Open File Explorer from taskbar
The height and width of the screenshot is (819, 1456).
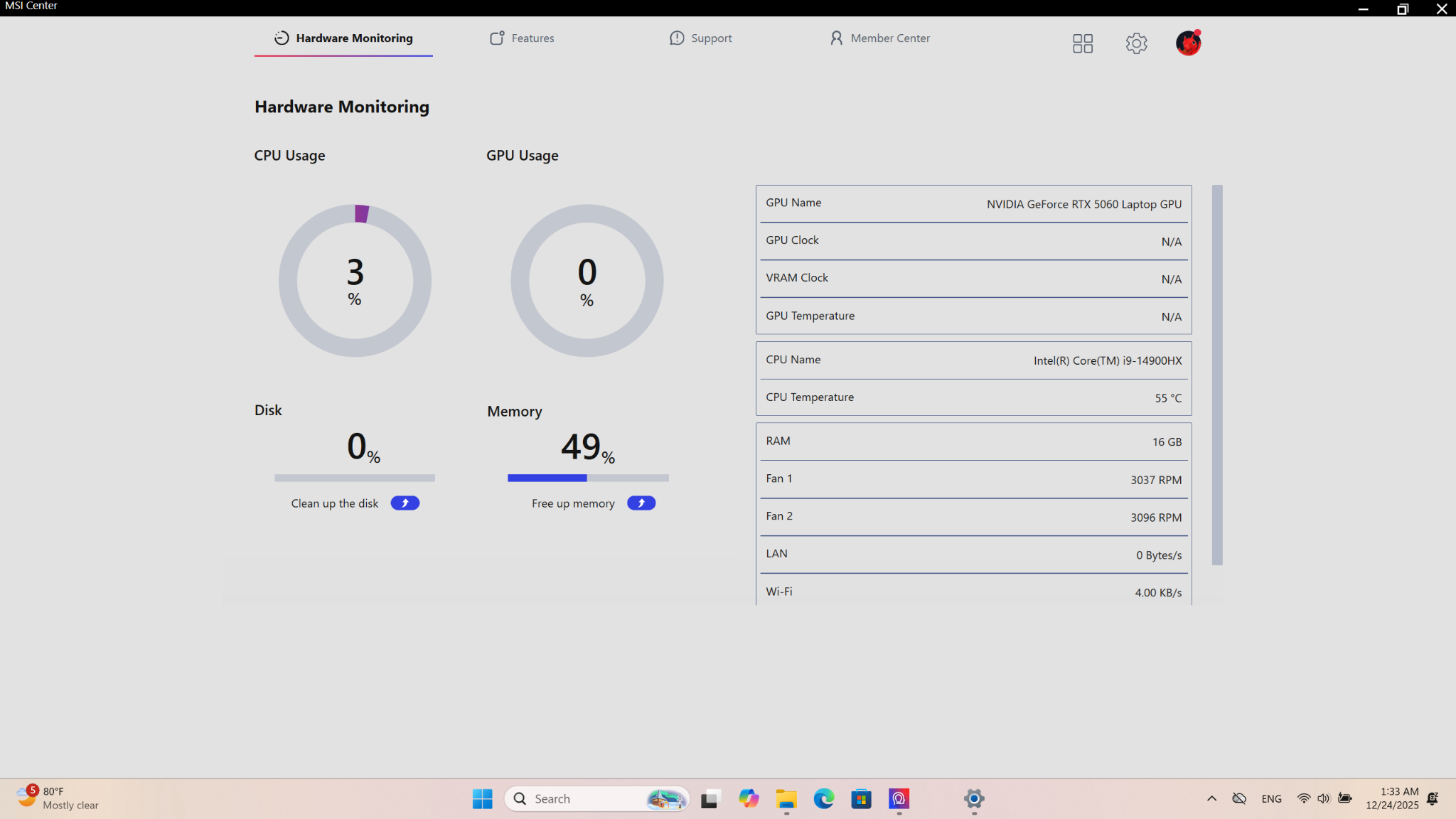pos(786,798)
